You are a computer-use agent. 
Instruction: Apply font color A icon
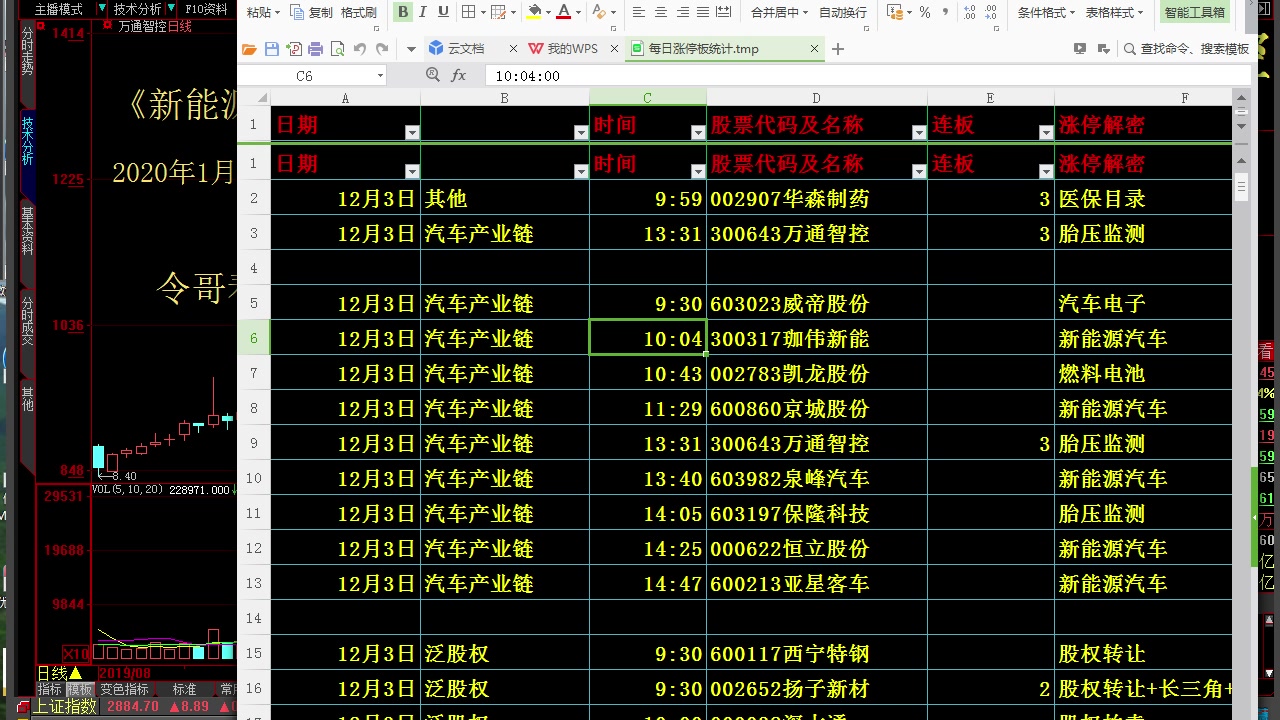[563, 12]
